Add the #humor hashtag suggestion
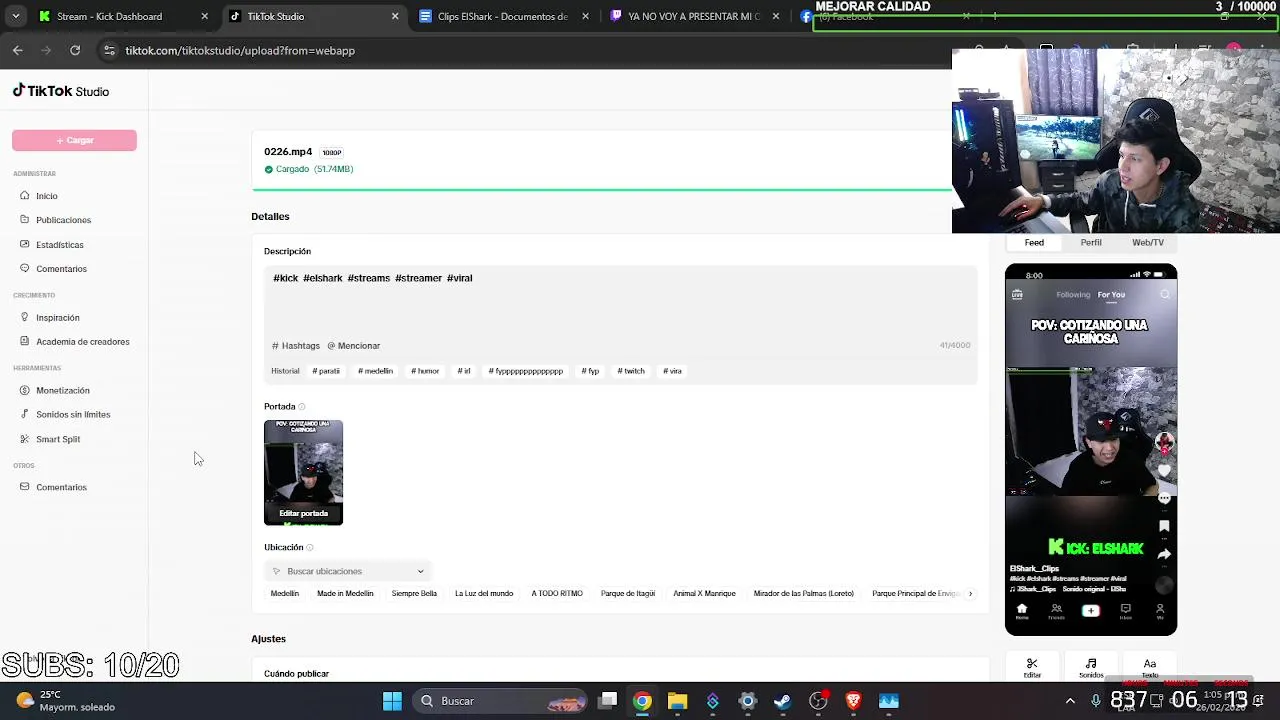This screenshot has width=1280, height=720. tap(425, 371)
